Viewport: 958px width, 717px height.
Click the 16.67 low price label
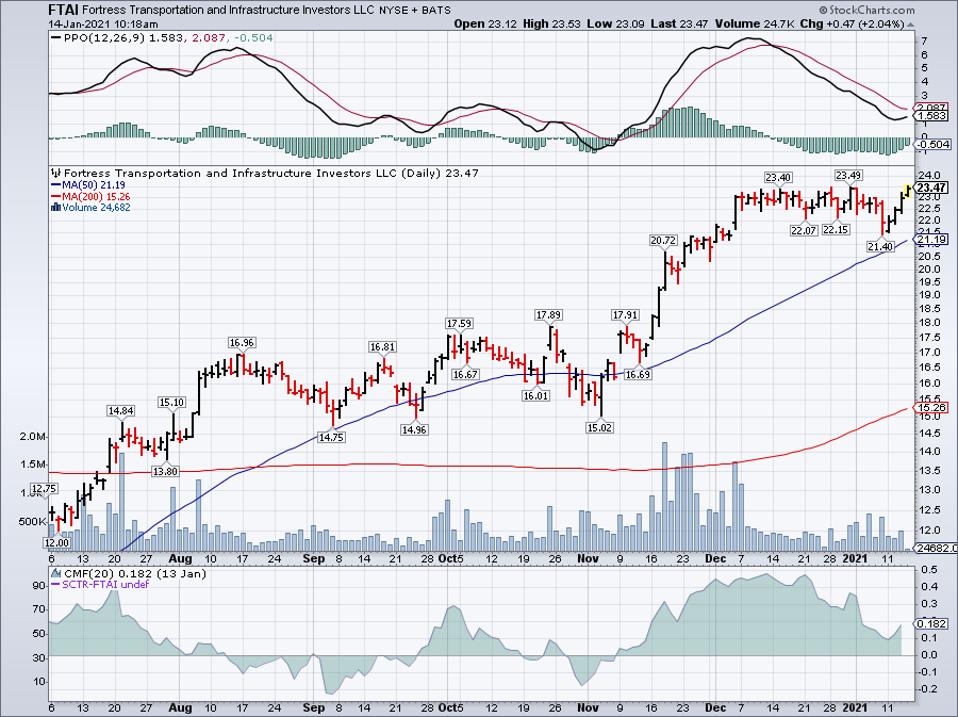(x=465, y=374)
